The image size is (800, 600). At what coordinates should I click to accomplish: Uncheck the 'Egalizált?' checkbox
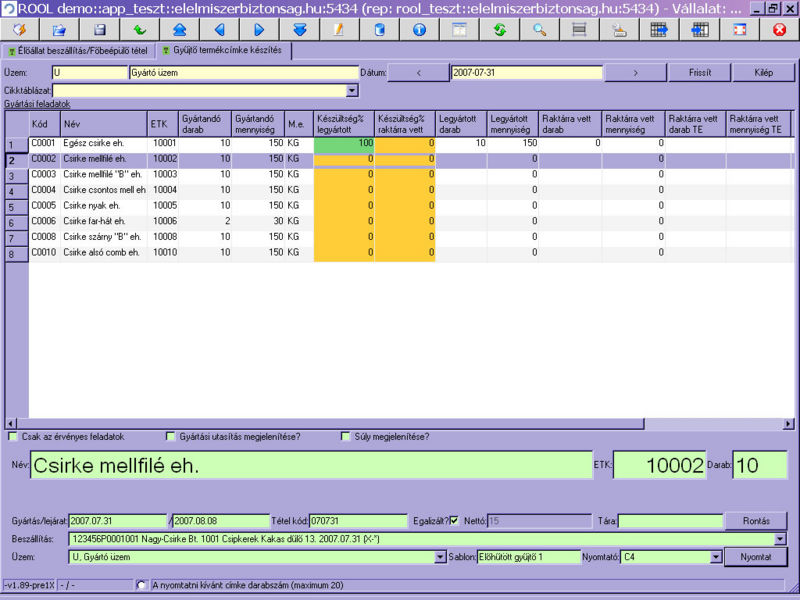(x=454, y=520)
